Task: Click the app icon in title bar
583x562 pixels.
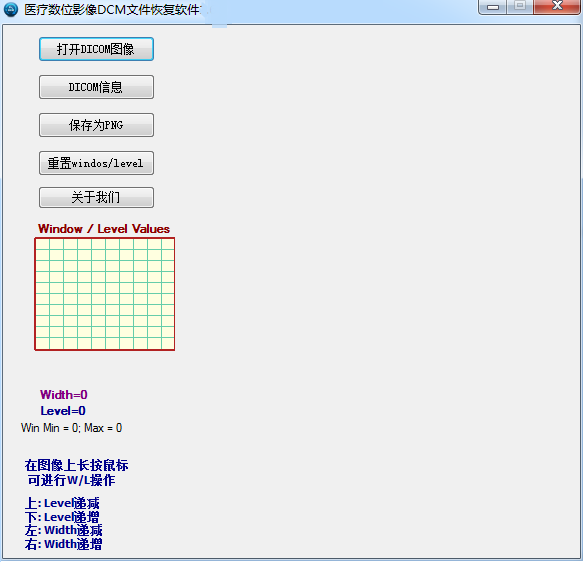Action: click(11, 9)
